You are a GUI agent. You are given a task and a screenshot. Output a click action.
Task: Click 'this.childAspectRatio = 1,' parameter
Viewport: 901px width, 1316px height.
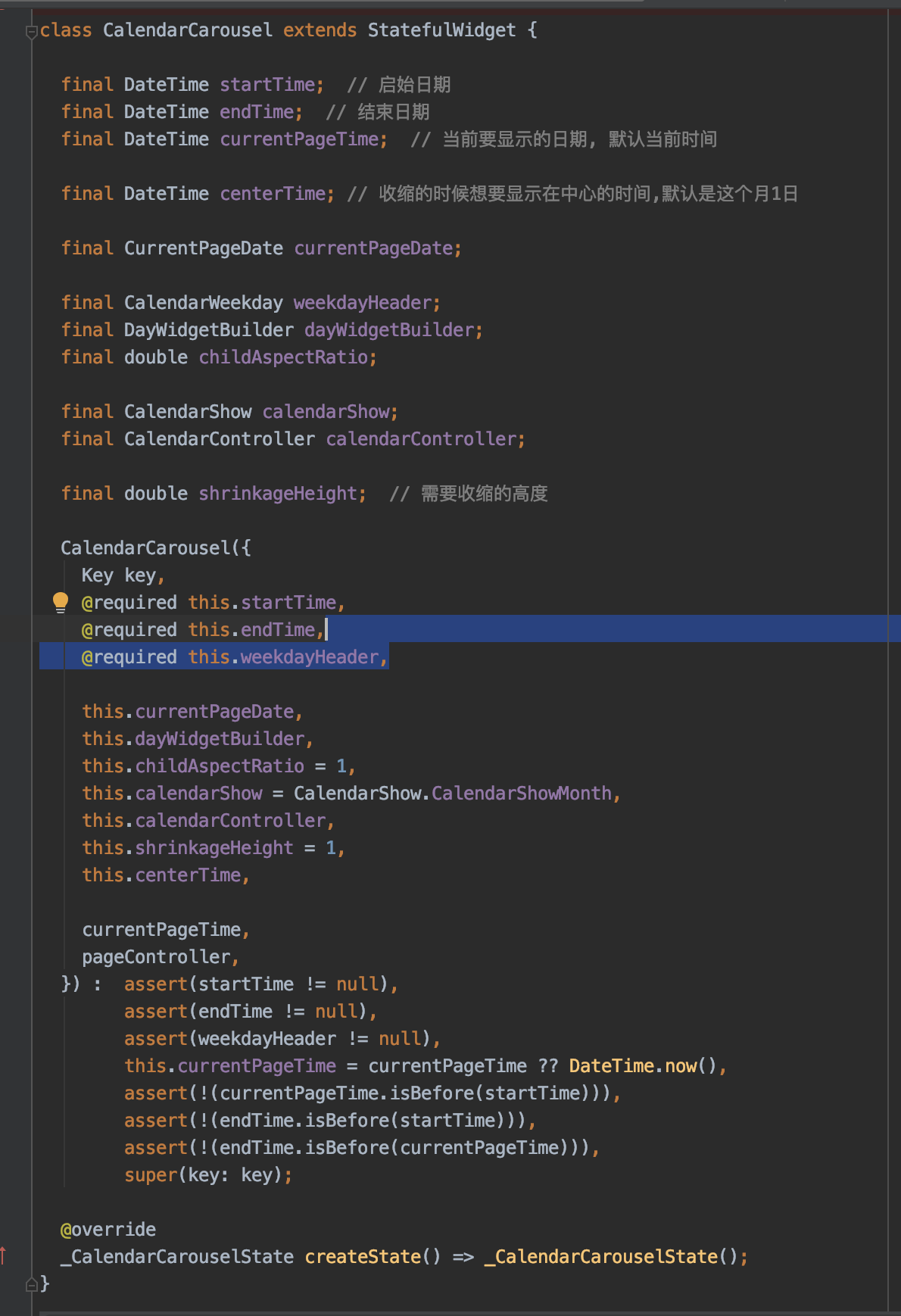pos(219,766)
